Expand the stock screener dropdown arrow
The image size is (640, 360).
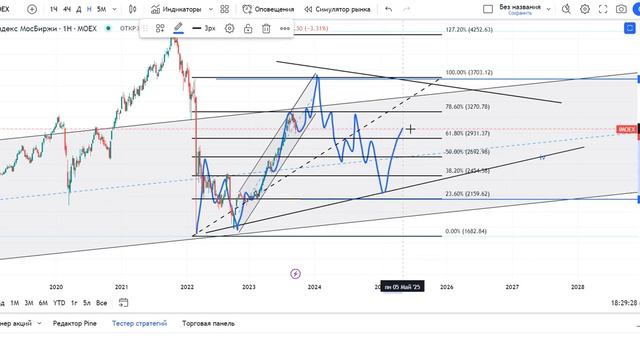39,323
